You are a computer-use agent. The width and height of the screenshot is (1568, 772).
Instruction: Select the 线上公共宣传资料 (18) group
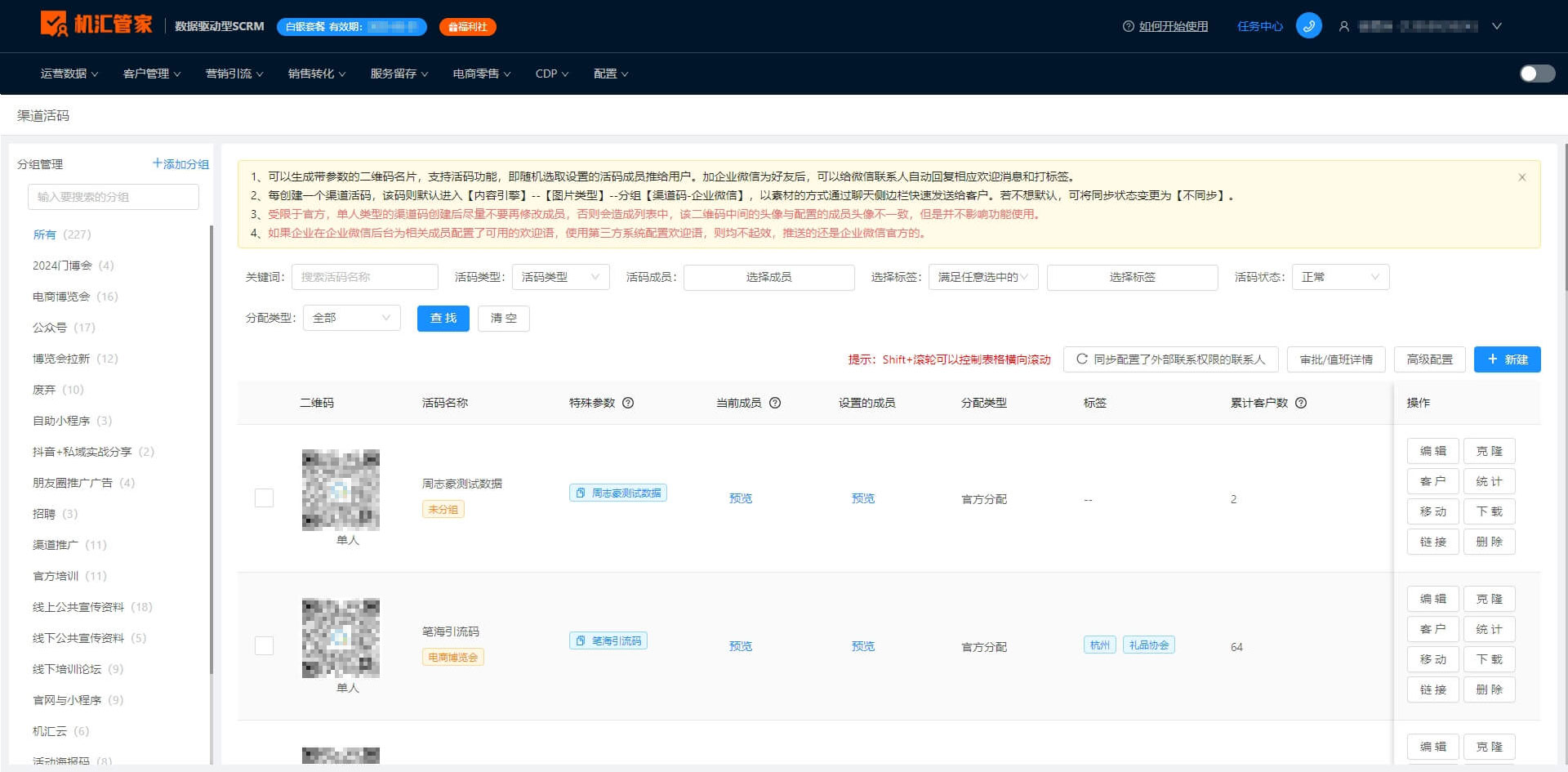(x=92, y=607)
